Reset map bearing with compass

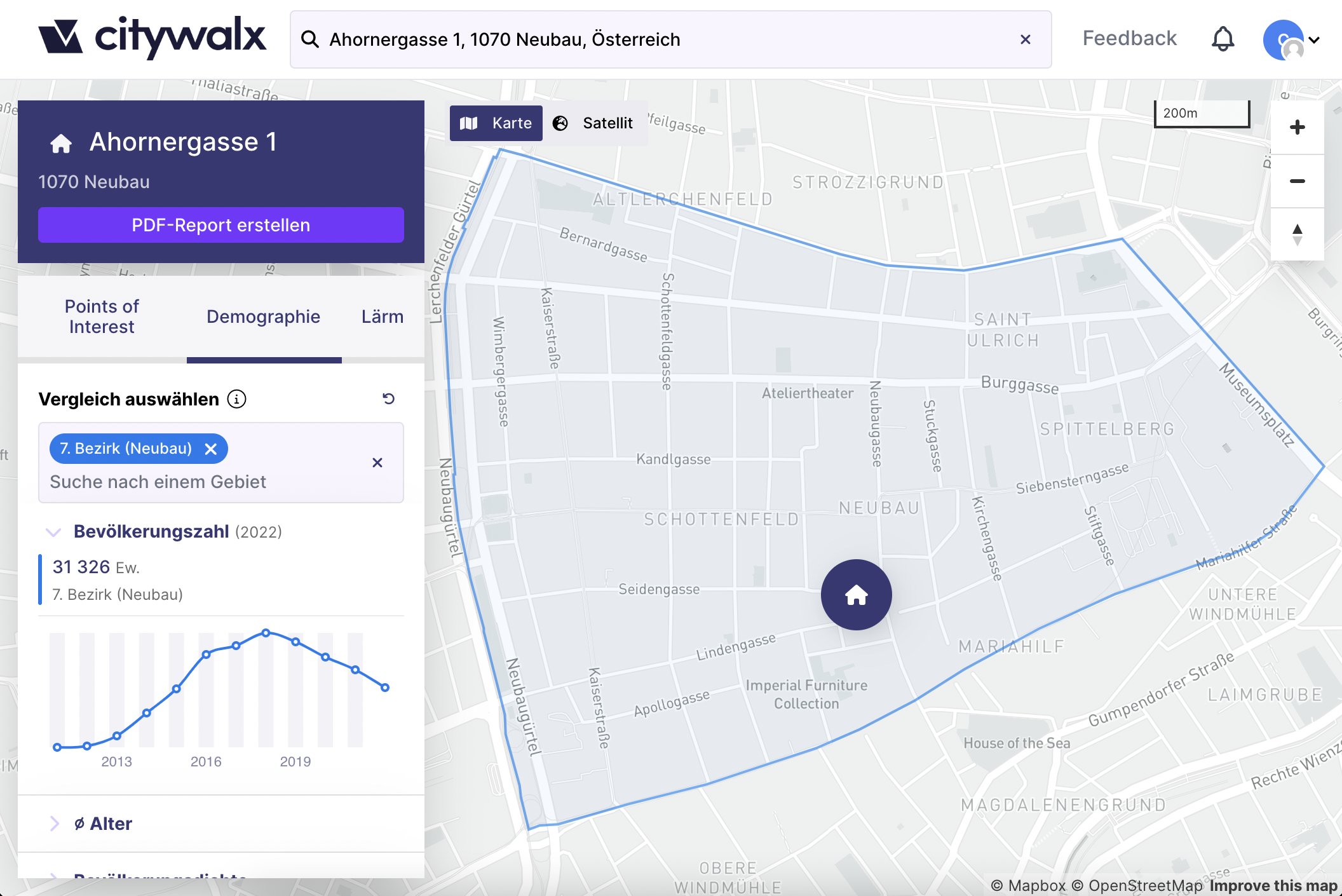(x=1298, y=234)
